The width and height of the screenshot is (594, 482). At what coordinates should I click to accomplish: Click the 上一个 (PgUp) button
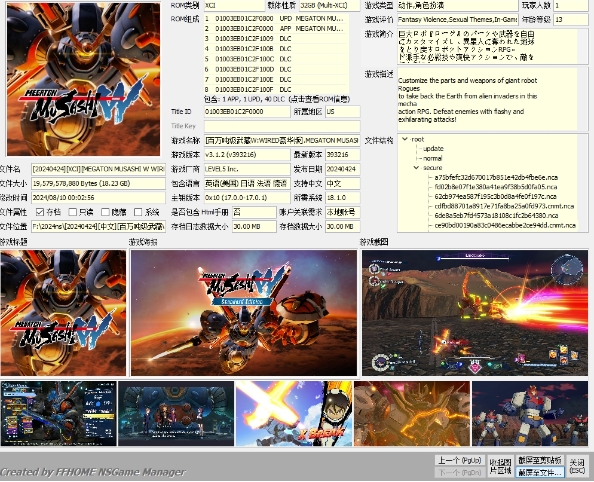point(460,460)
